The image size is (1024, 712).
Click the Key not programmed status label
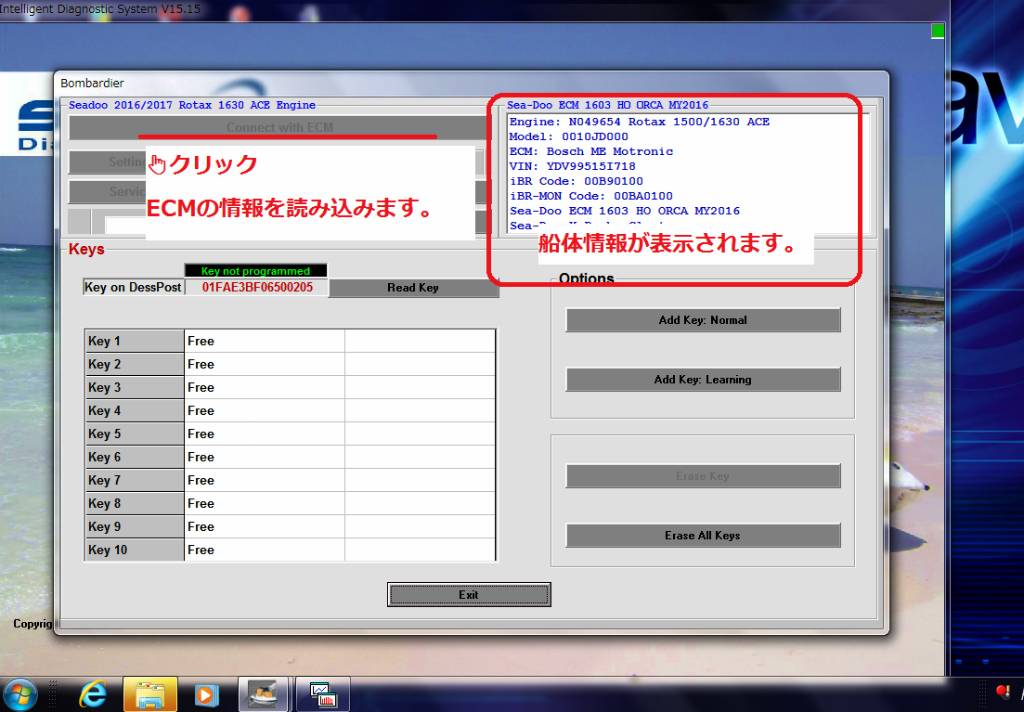256,270
